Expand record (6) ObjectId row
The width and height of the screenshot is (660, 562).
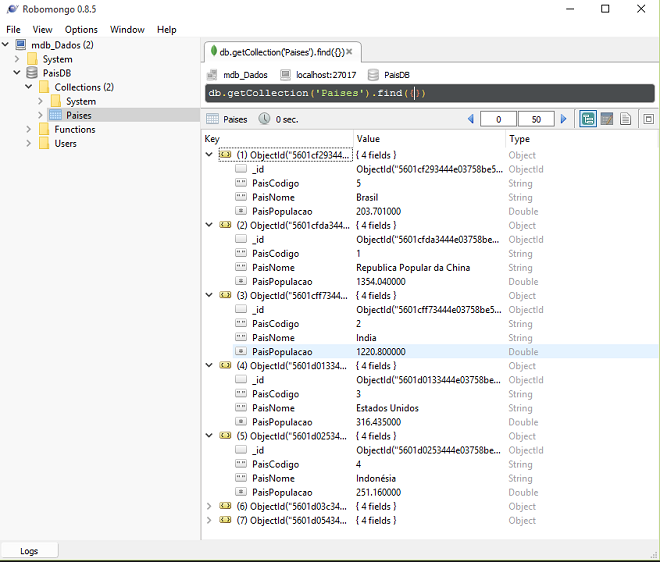209,506
